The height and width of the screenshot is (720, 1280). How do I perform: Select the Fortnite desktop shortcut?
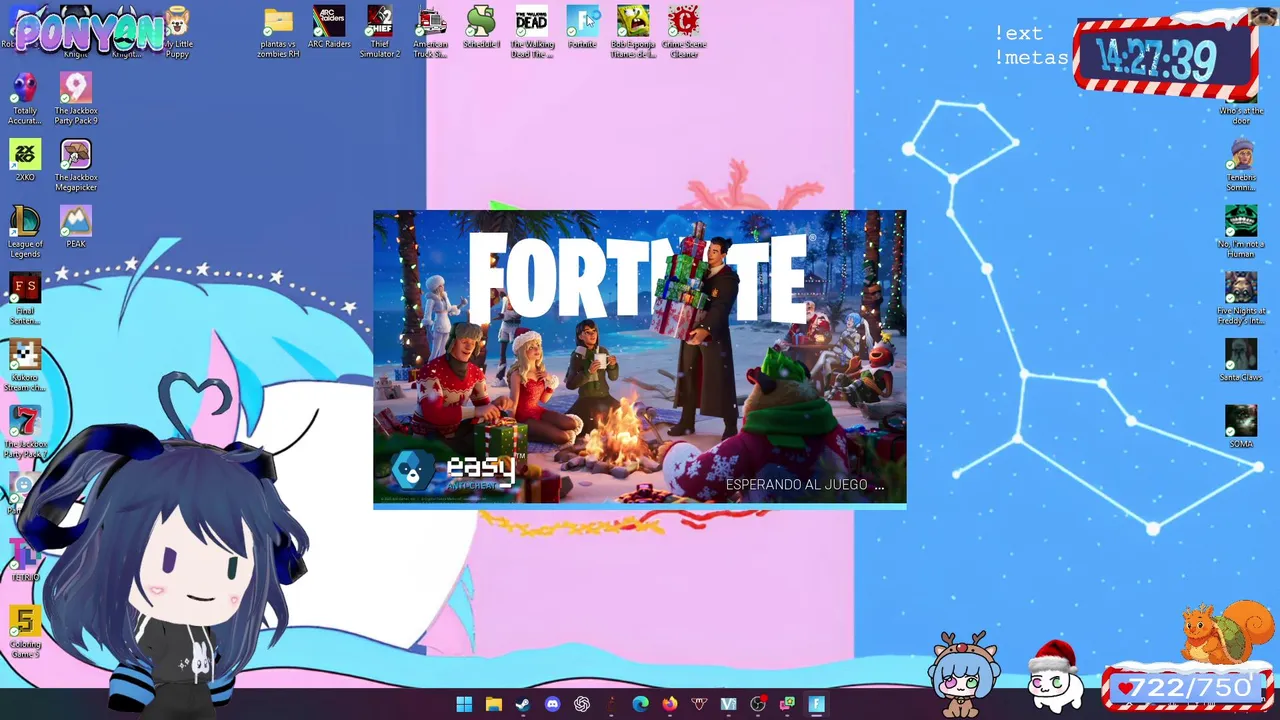[x=582, y=28]
